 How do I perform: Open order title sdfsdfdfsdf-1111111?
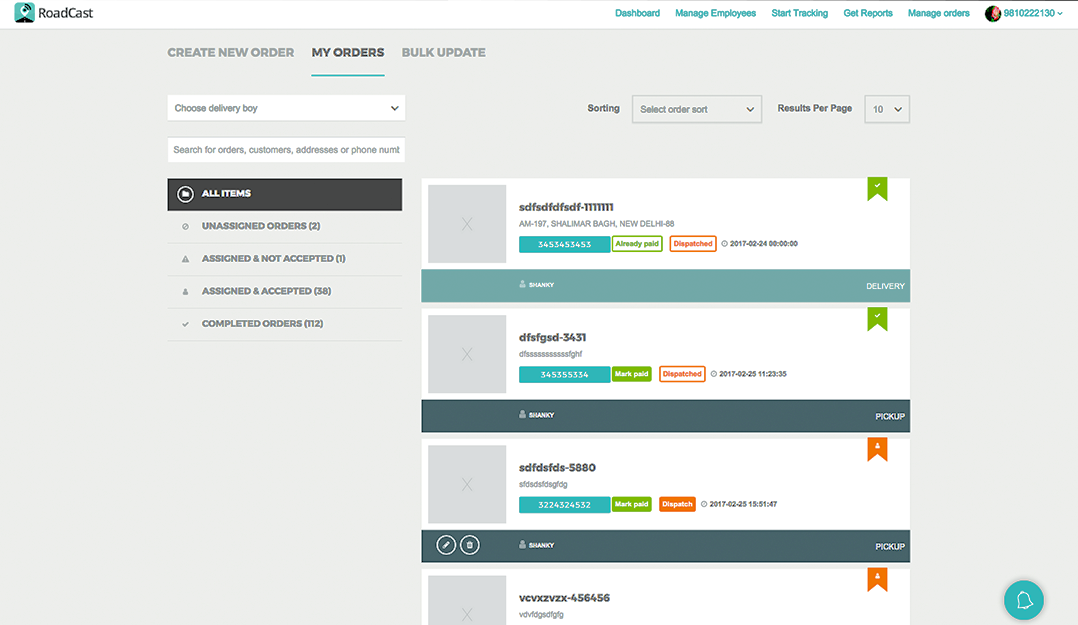pos(566,207)
